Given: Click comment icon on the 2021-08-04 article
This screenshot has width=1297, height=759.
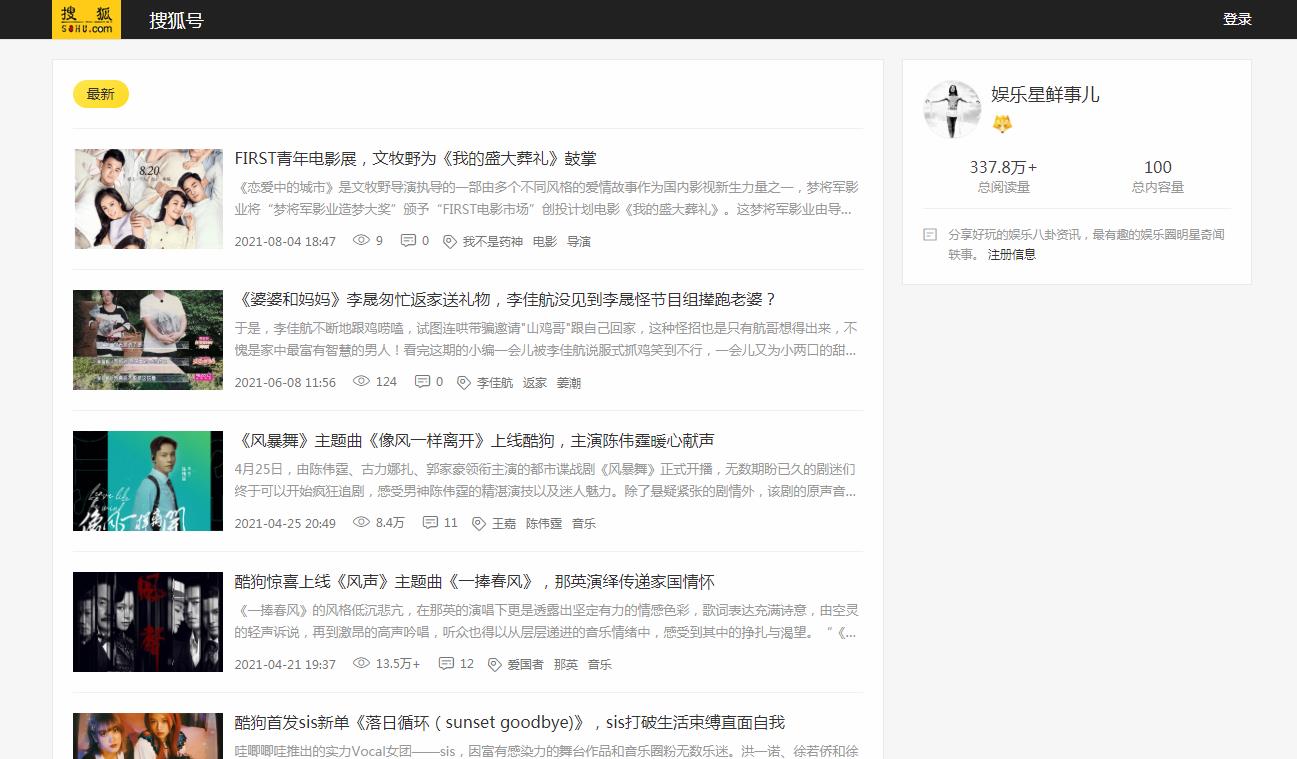Looking at the screenshot, I should (x=408, y=241).
